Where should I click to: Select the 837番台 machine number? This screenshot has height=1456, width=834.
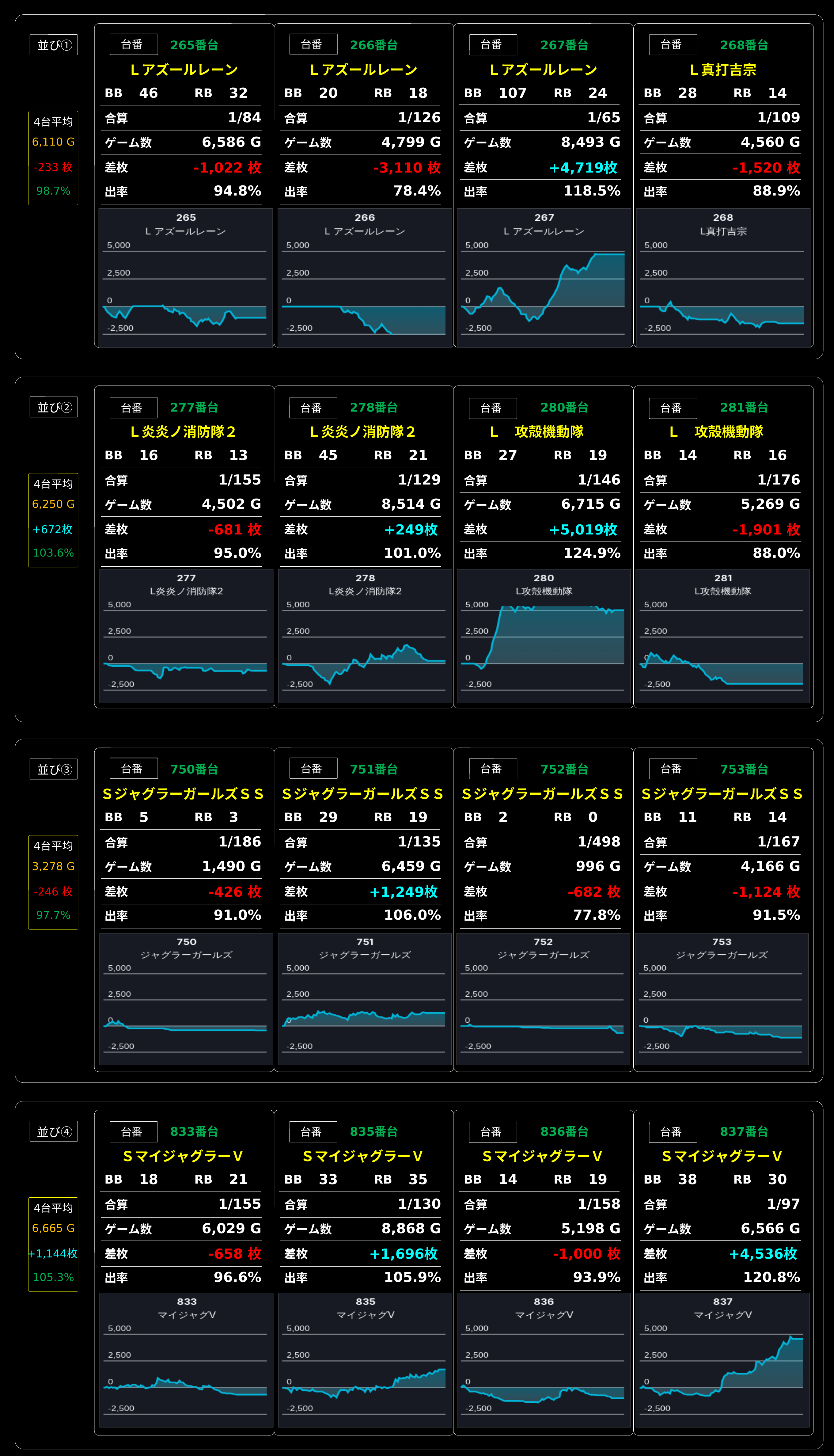coord(744,1131)
